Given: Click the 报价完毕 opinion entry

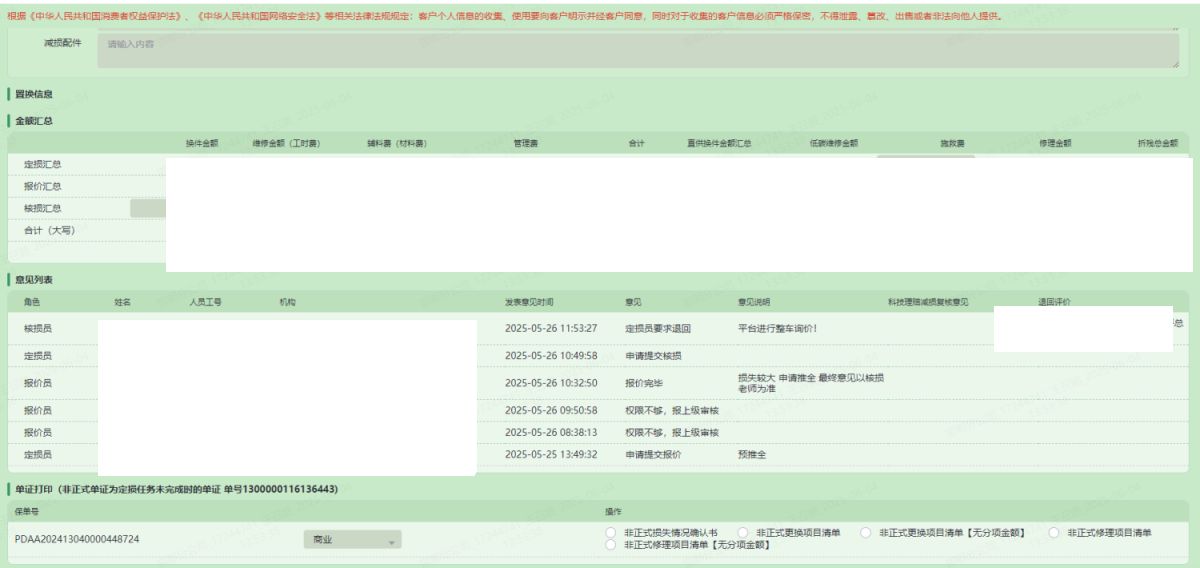Looking at the screenshot, I should point(645,382).
